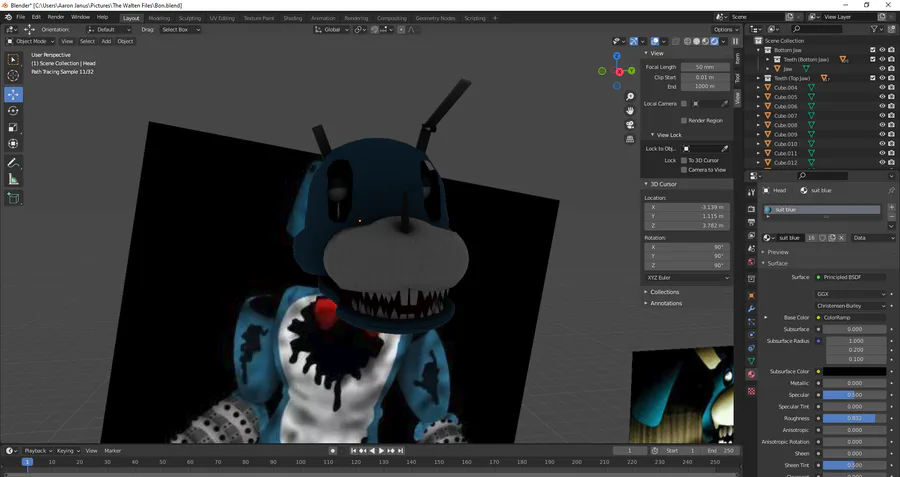Hide Cube.004 with its eye icon
This screenshot has height=477, width=900.
coord(882,88)
